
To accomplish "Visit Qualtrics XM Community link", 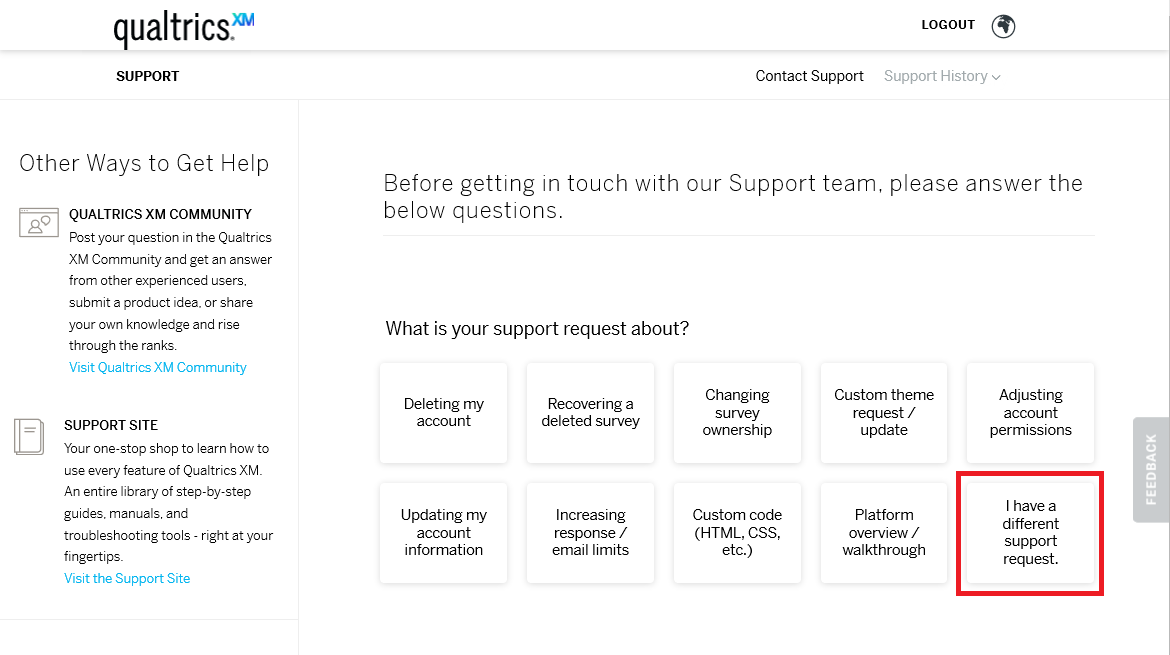I will (157, 367).
